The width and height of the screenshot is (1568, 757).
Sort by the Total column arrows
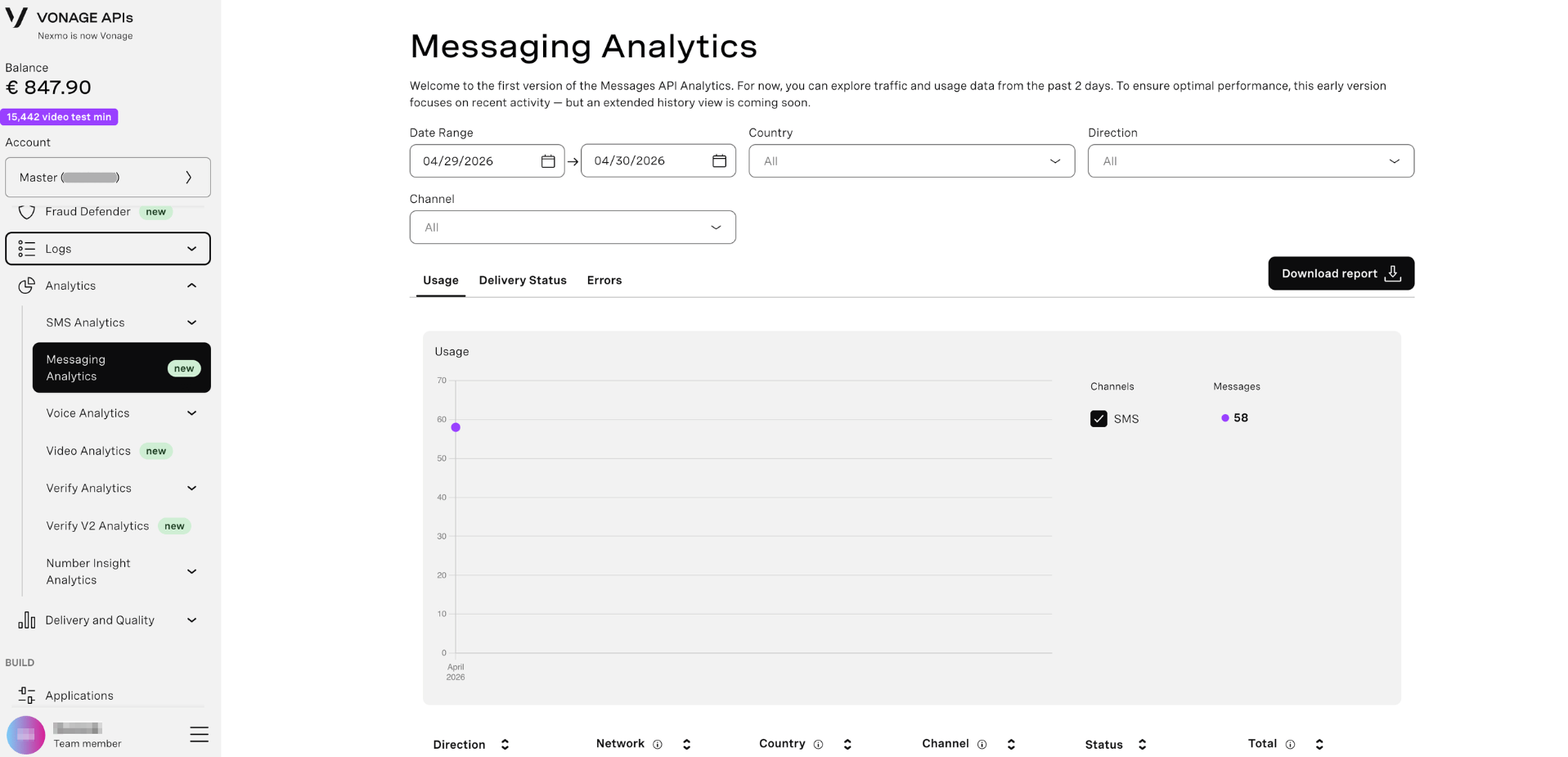1319,745
